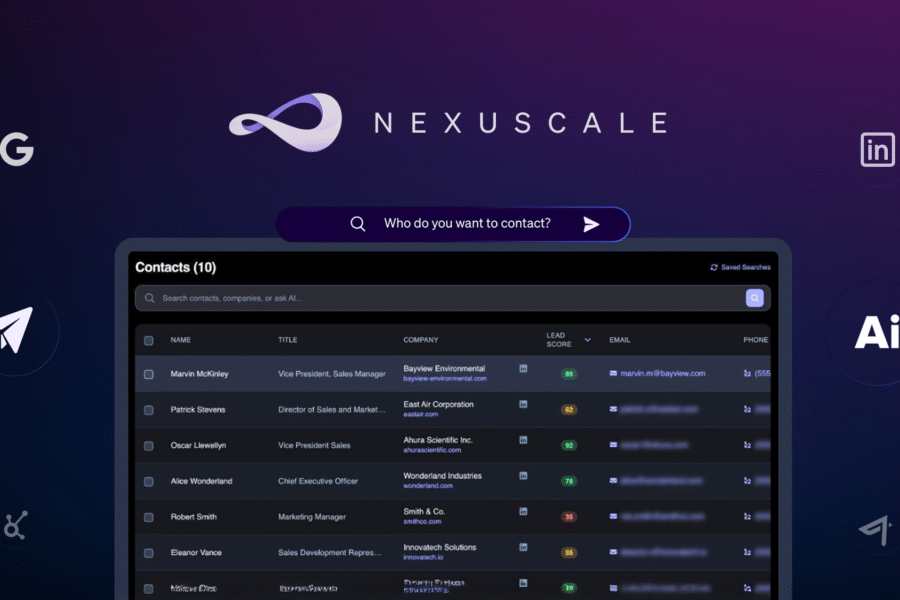Click the LinkedIn icon for Wonderland Industries

tap(523, 476)
